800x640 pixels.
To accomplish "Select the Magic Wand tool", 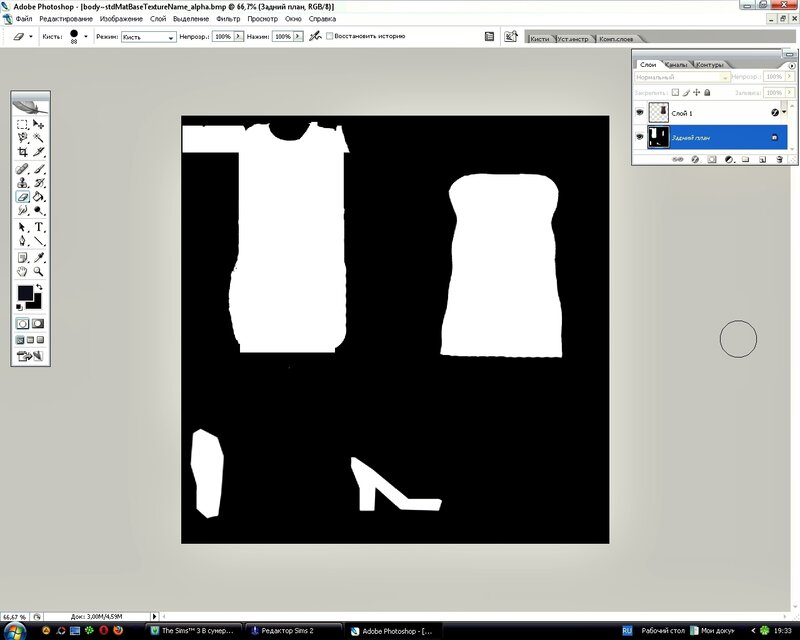I will [x=39, y=138].
